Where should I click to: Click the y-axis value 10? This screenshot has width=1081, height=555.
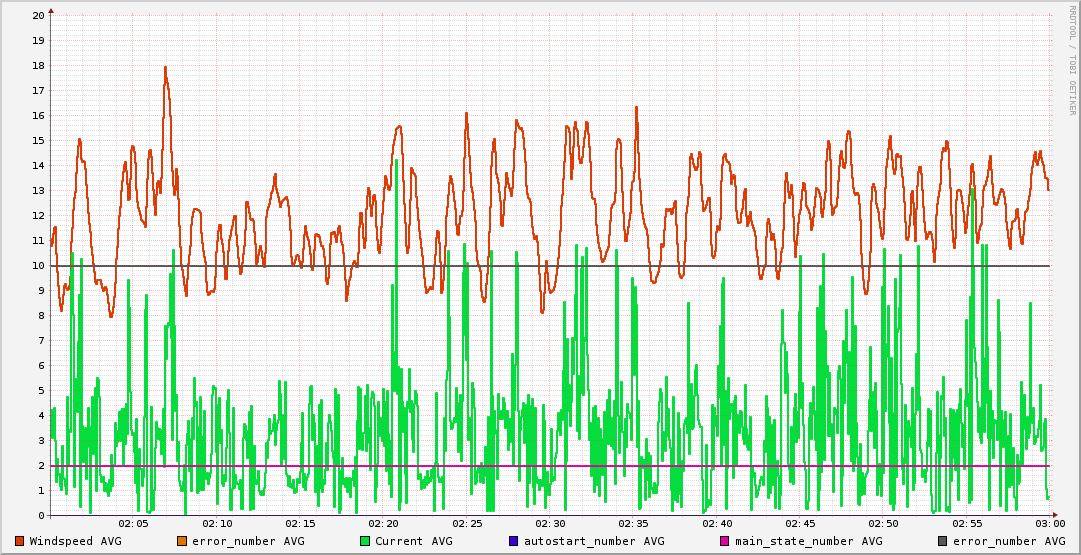[39, 265]
